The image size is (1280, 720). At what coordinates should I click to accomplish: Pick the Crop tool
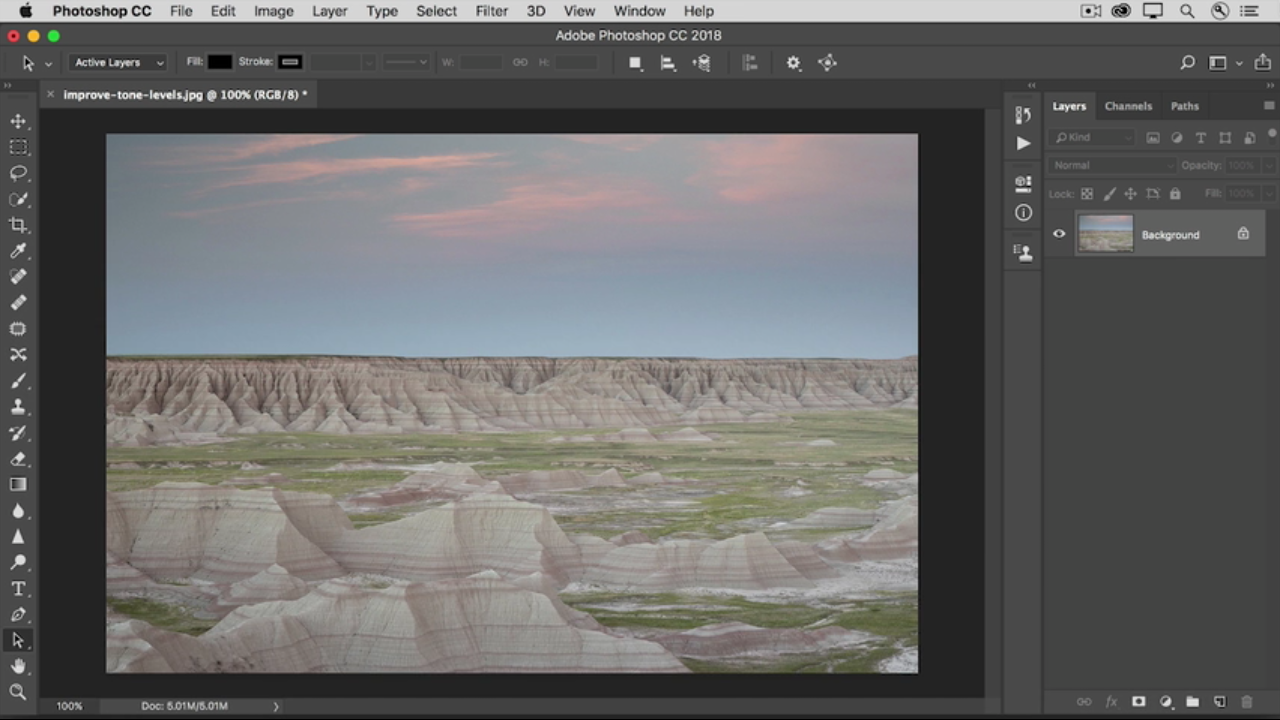[x=18, y=225]
